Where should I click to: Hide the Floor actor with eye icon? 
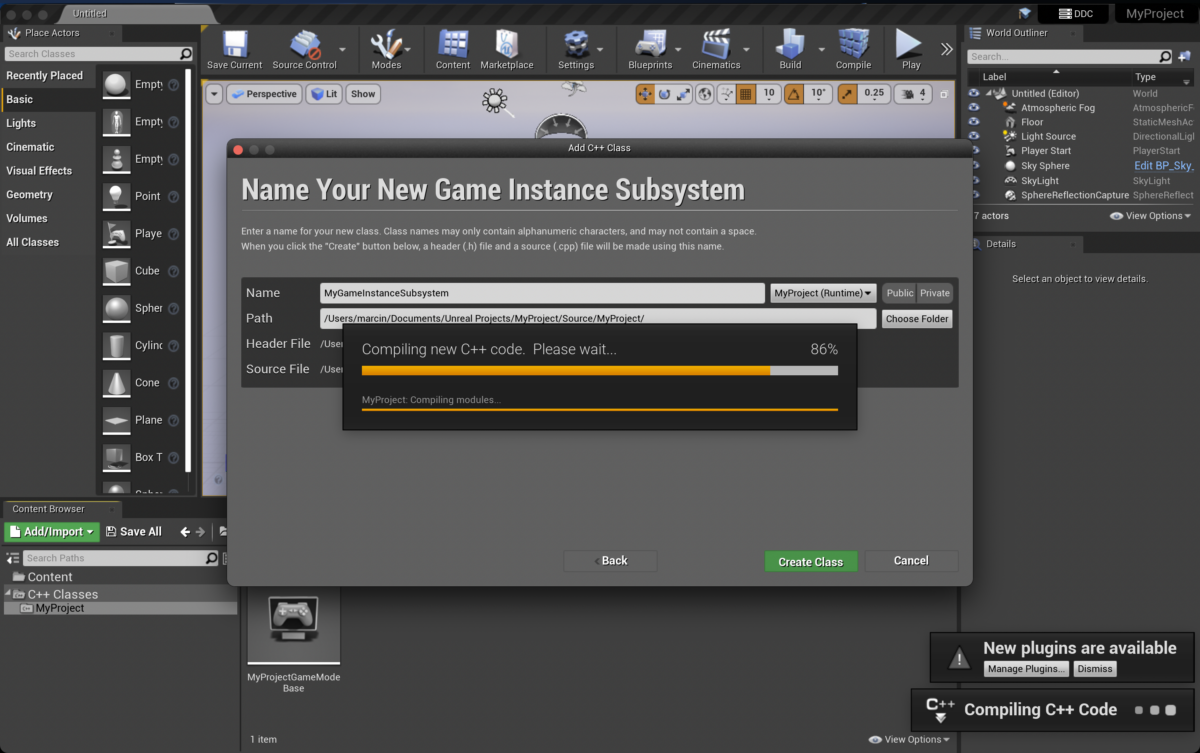click(974, 122)
